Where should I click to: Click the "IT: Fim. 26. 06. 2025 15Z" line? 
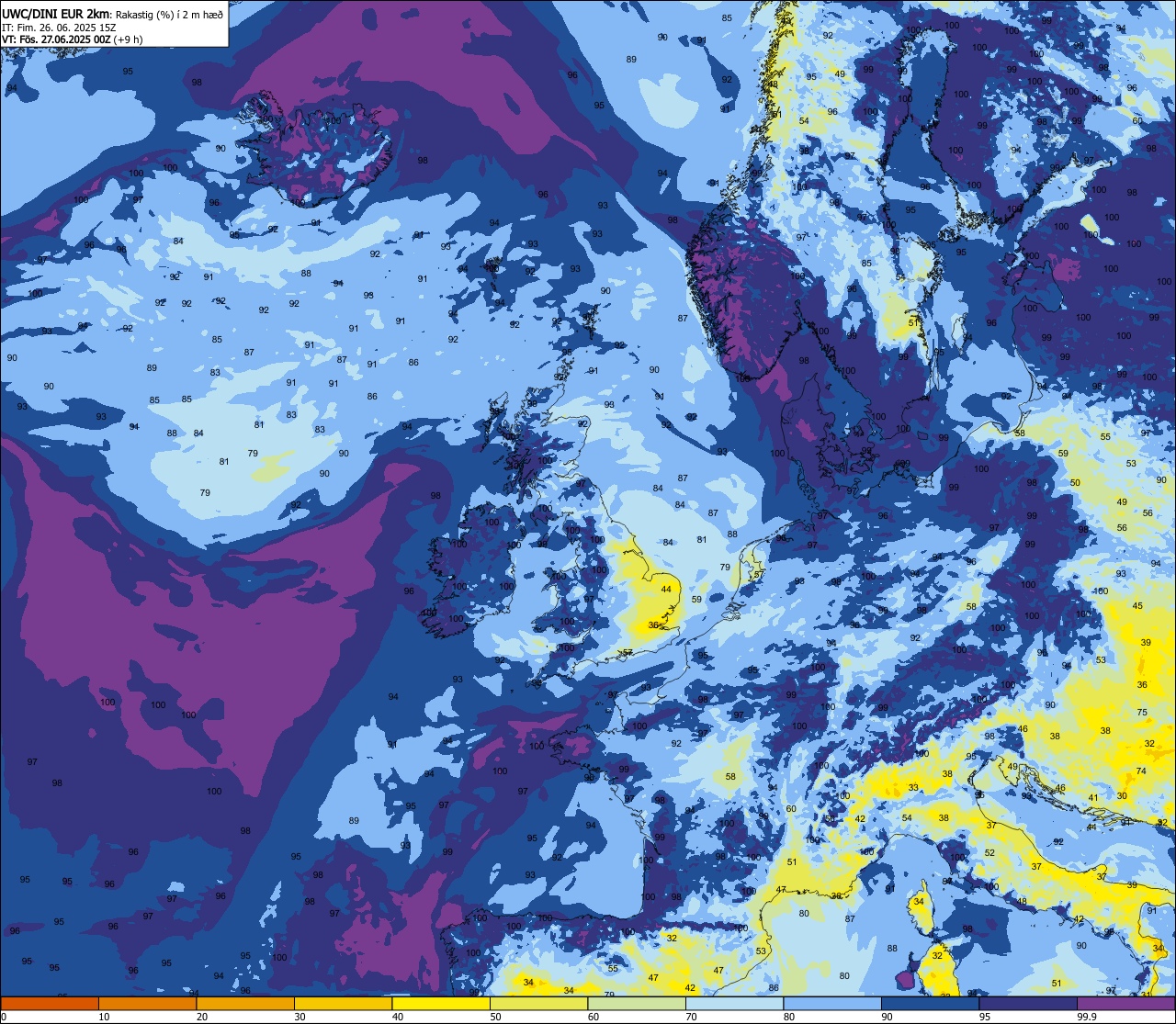[59, 28]
